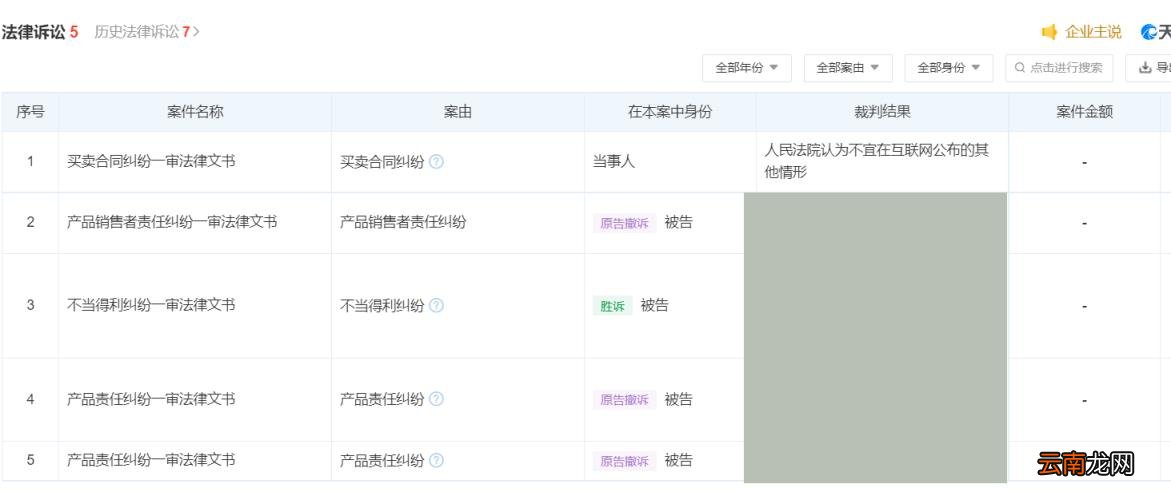Image resolution: width=1171 pixels, height=492 pixels.
Task: Click help icon beside row 5 产品责任纠纷
Action: [x=436, y=460]
